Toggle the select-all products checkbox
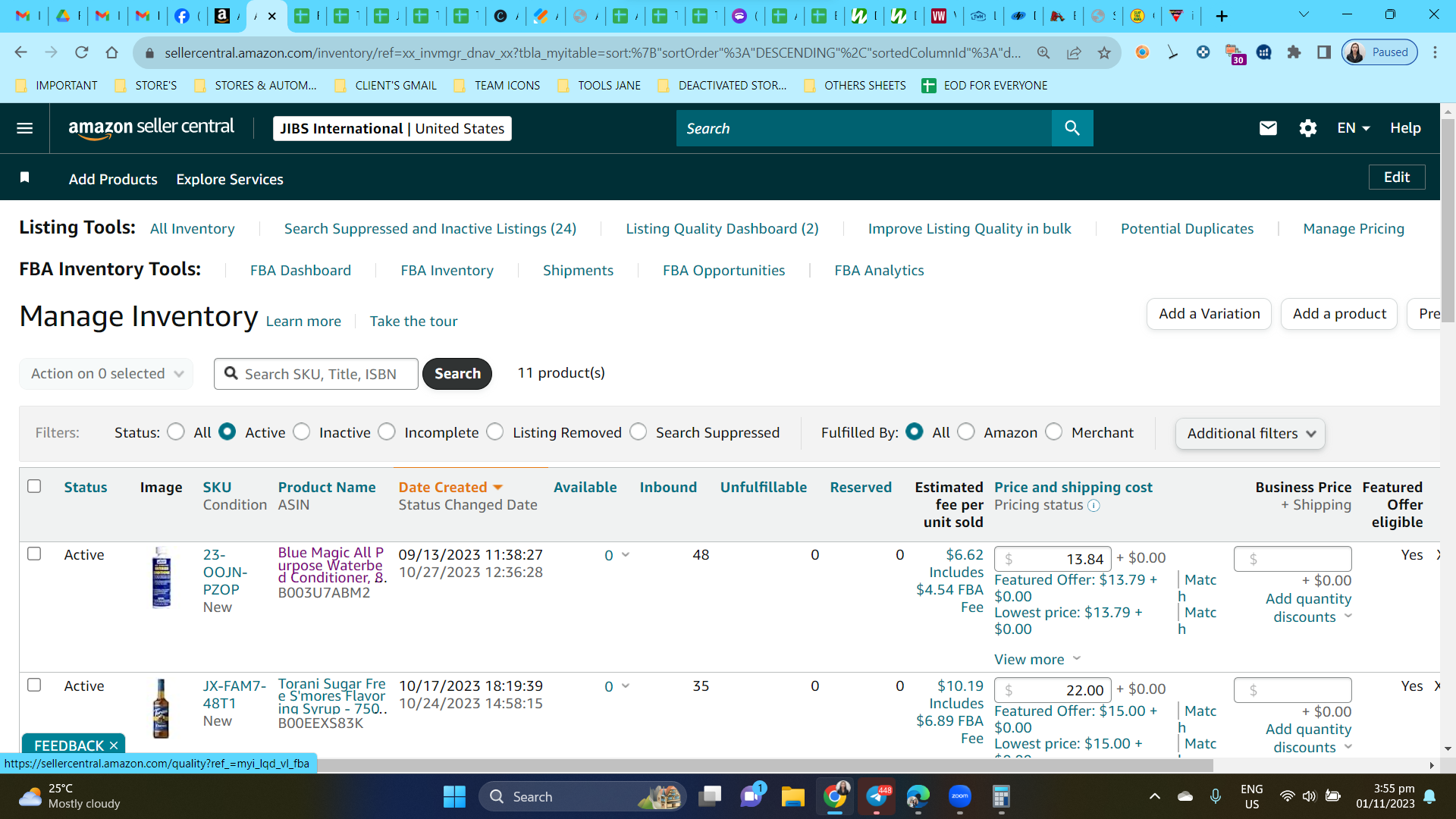Viewport: 1456px width, 819px height. (34, 486)
